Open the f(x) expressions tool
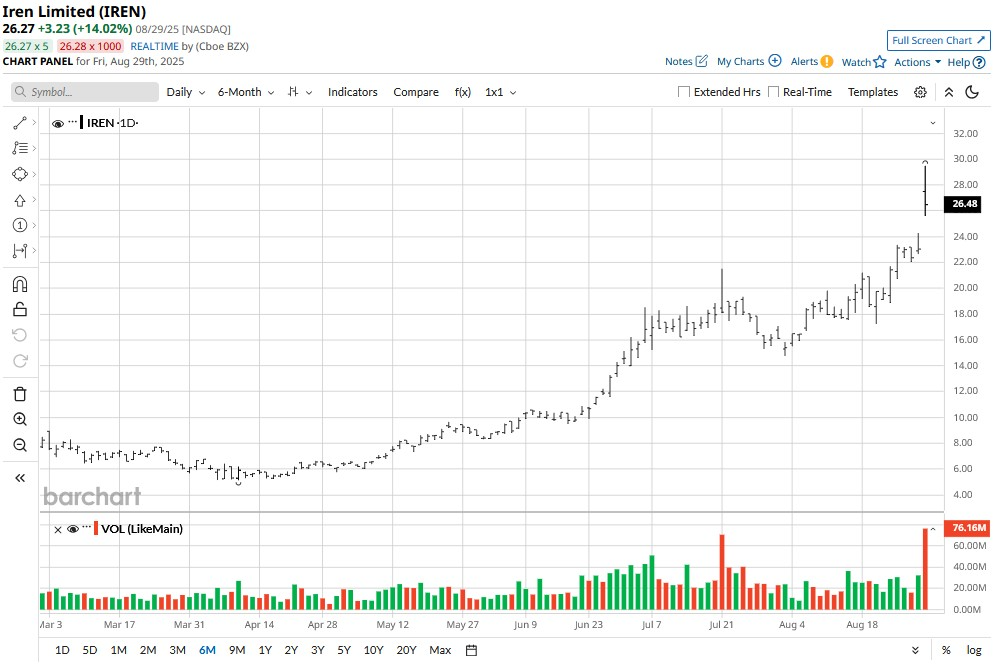Screen dimensions: 993x666 pyautogui.click(x=462, y=92)
